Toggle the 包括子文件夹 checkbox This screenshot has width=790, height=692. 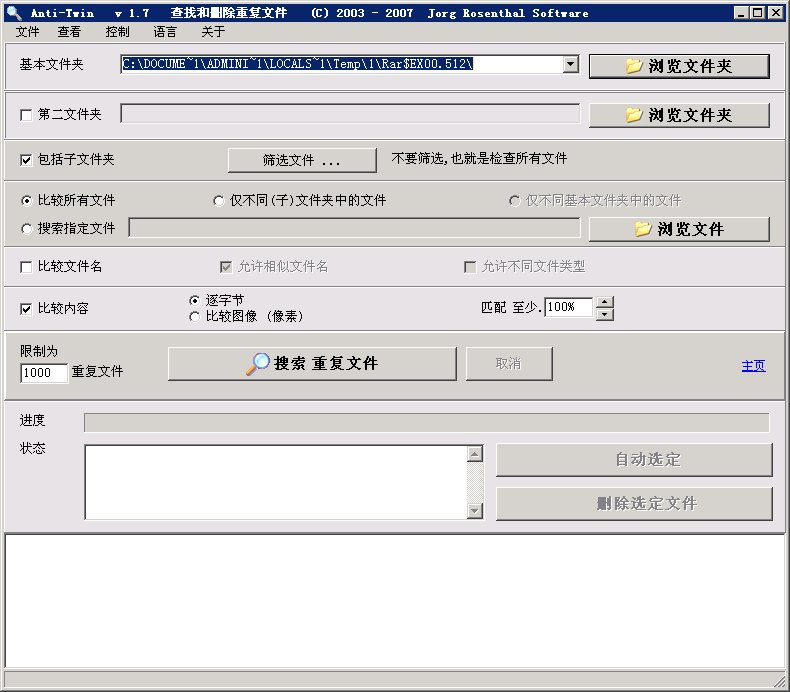[x=26, y=160]
